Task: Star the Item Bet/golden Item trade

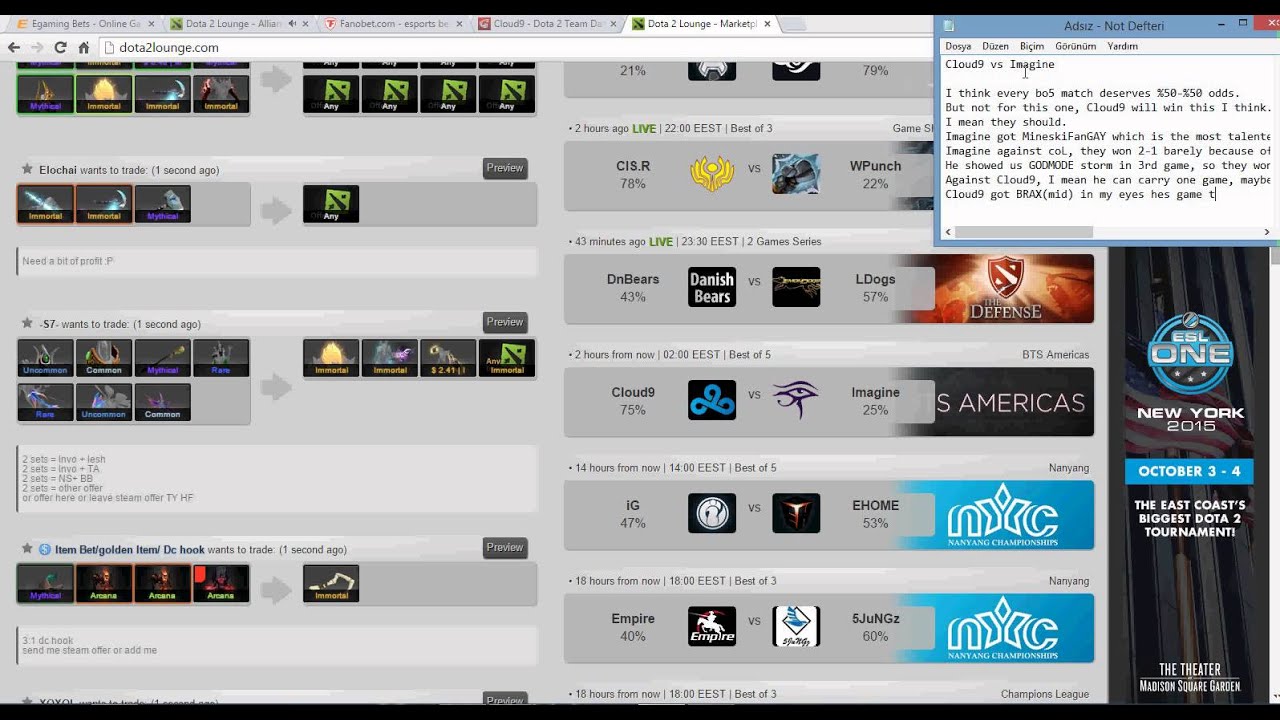Action: (x=27, y=549)
